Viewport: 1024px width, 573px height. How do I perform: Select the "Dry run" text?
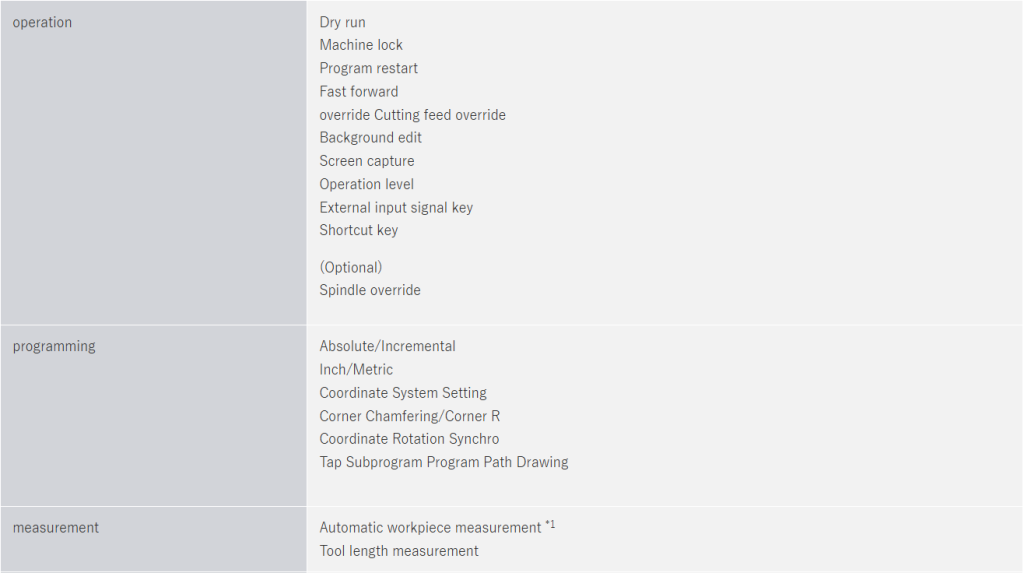342,22
